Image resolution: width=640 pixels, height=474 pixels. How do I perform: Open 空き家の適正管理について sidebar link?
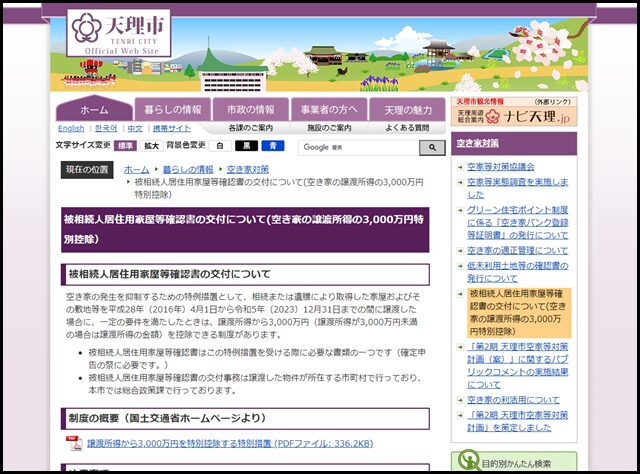point(518,250)
